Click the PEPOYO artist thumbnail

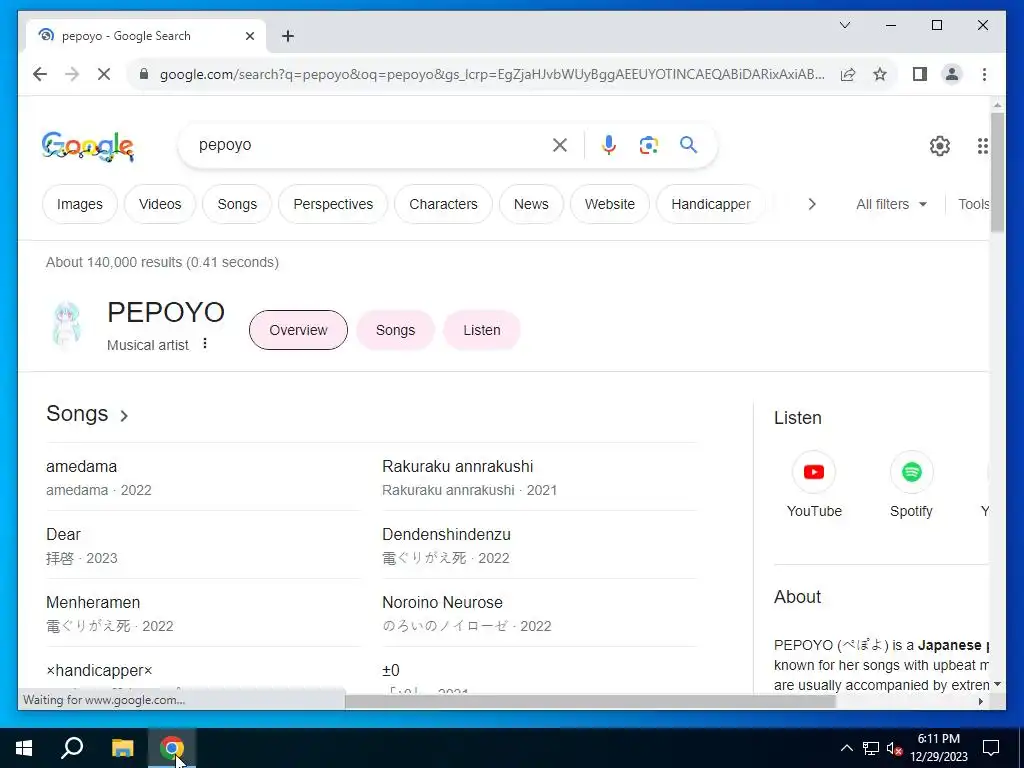point(66,323)
